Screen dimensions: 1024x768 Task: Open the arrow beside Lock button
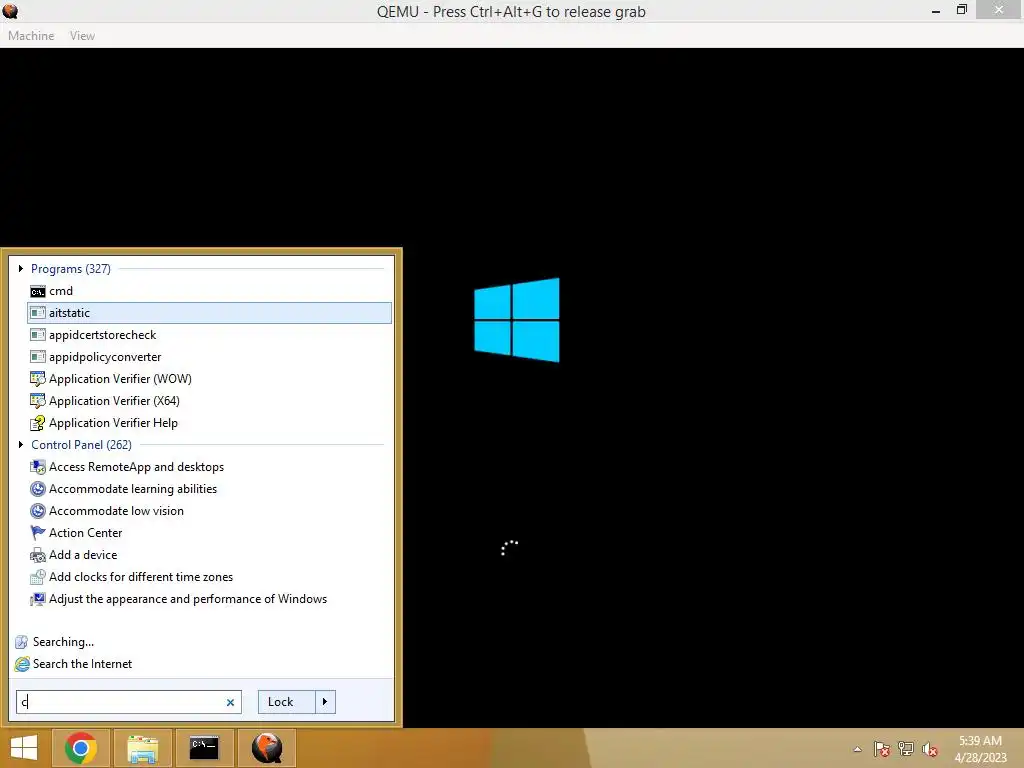325,702
